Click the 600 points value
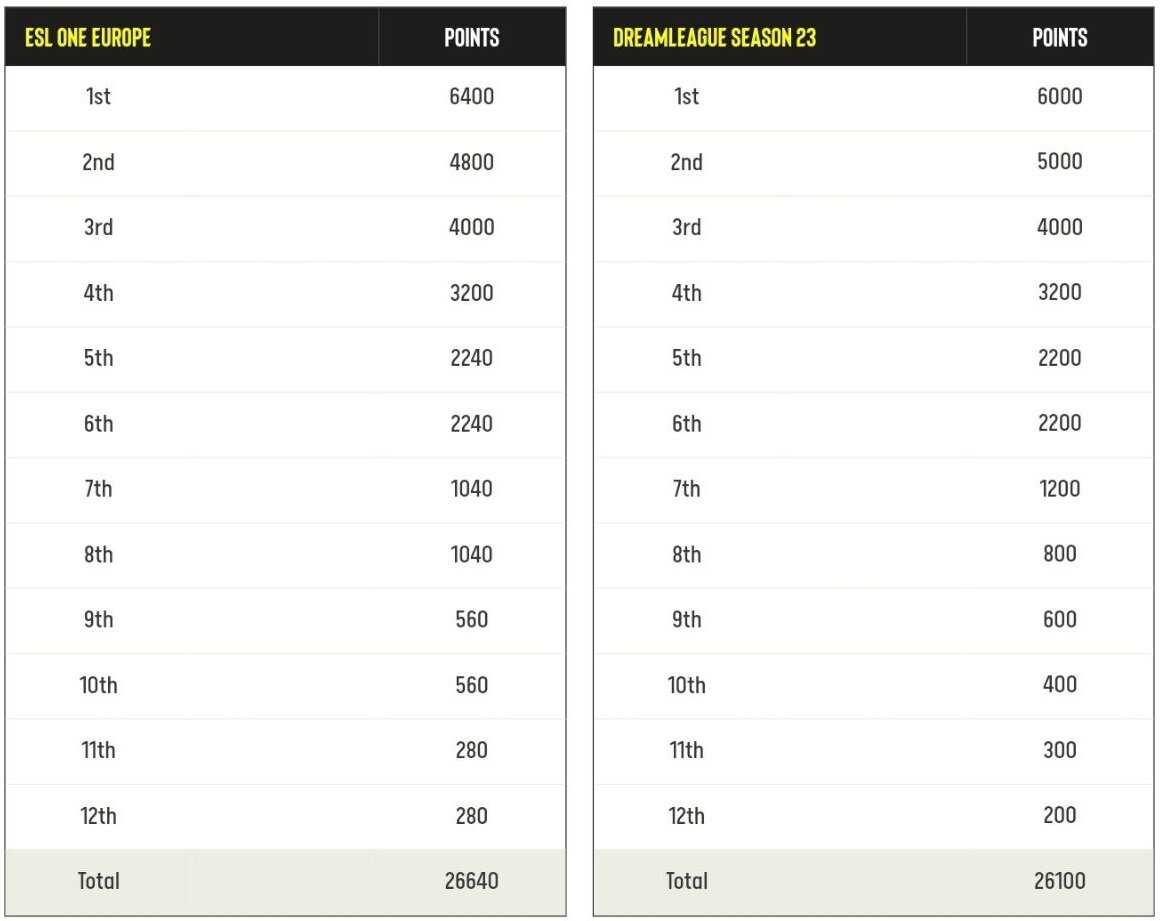 [x=1060, y=619]
